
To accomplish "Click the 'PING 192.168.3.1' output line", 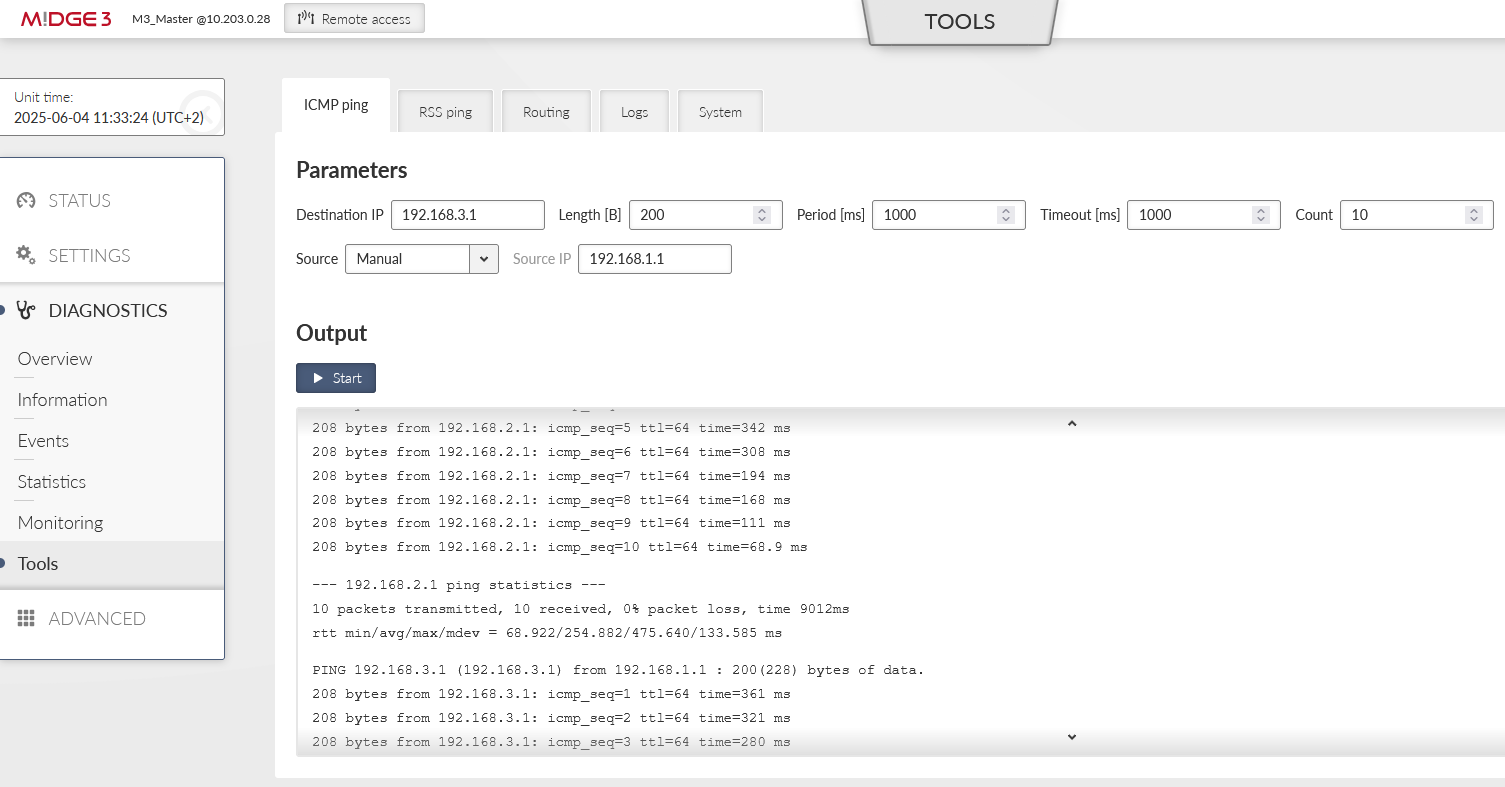I will click(618, 670).
